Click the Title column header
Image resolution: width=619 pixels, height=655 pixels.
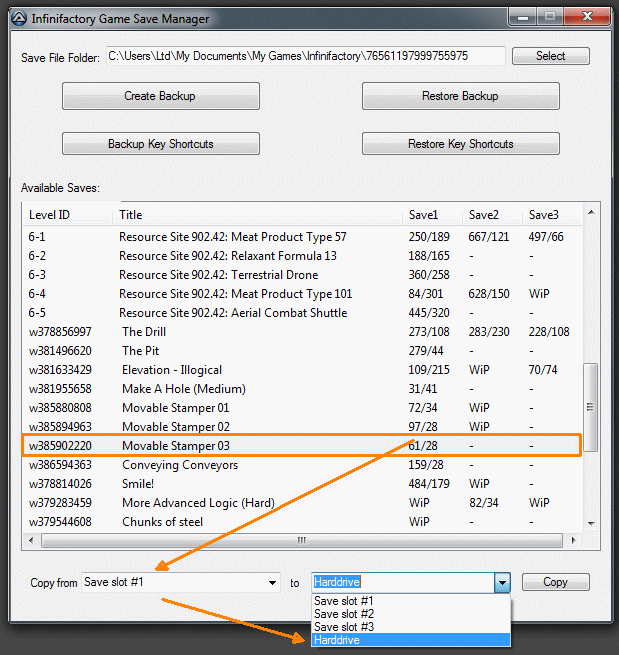(257, 215)
